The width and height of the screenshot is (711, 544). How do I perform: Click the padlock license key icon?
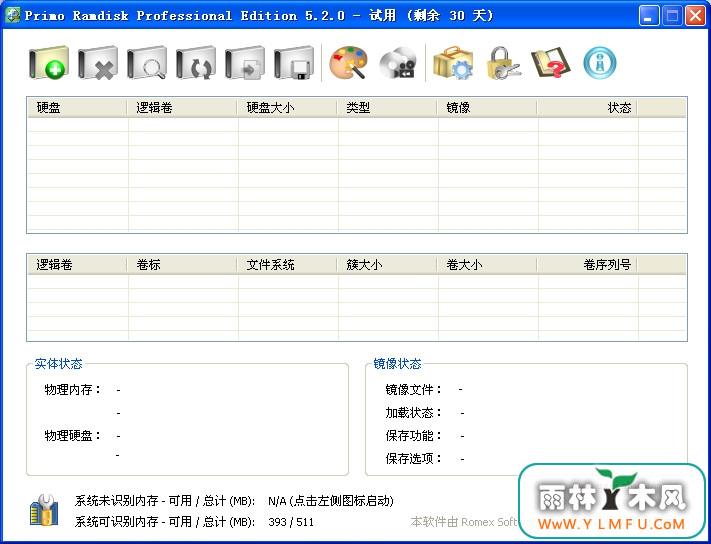(503, 63)
